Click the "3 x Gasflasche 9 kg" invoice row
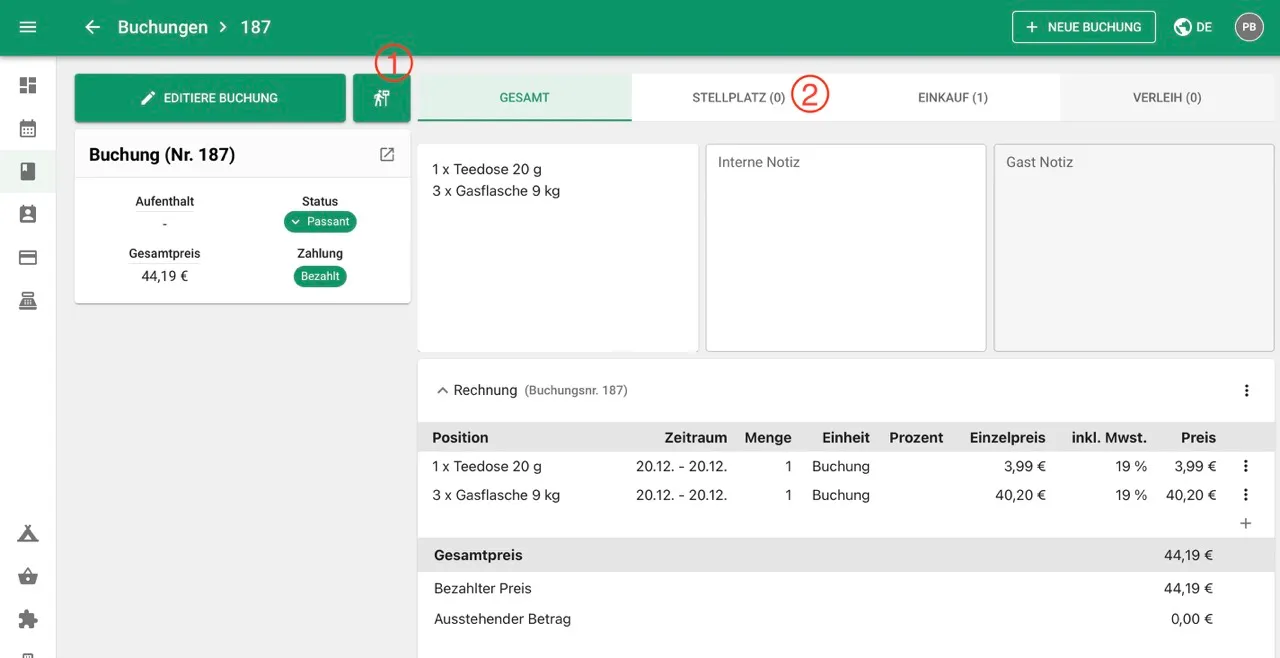 (846, 495)
